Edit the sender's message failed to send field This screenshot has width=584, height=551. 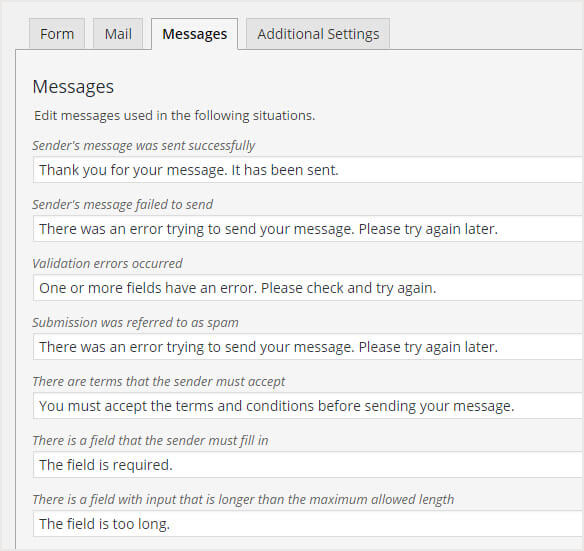point(308,229)
